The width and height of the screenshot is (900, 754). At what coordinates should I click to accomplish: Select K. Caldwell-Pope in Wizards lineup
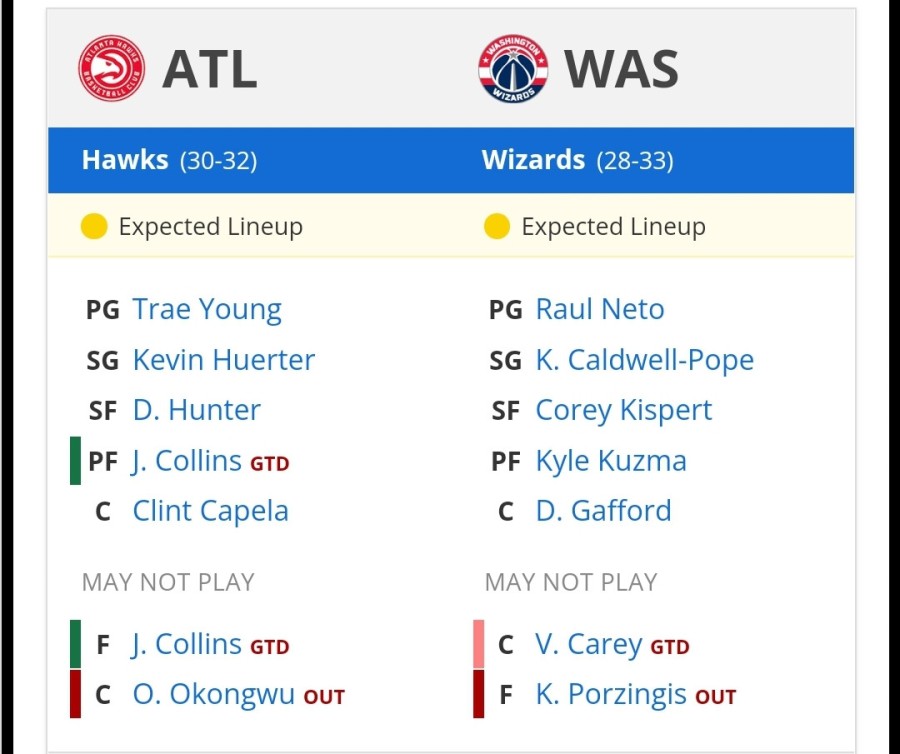point(645,360)
